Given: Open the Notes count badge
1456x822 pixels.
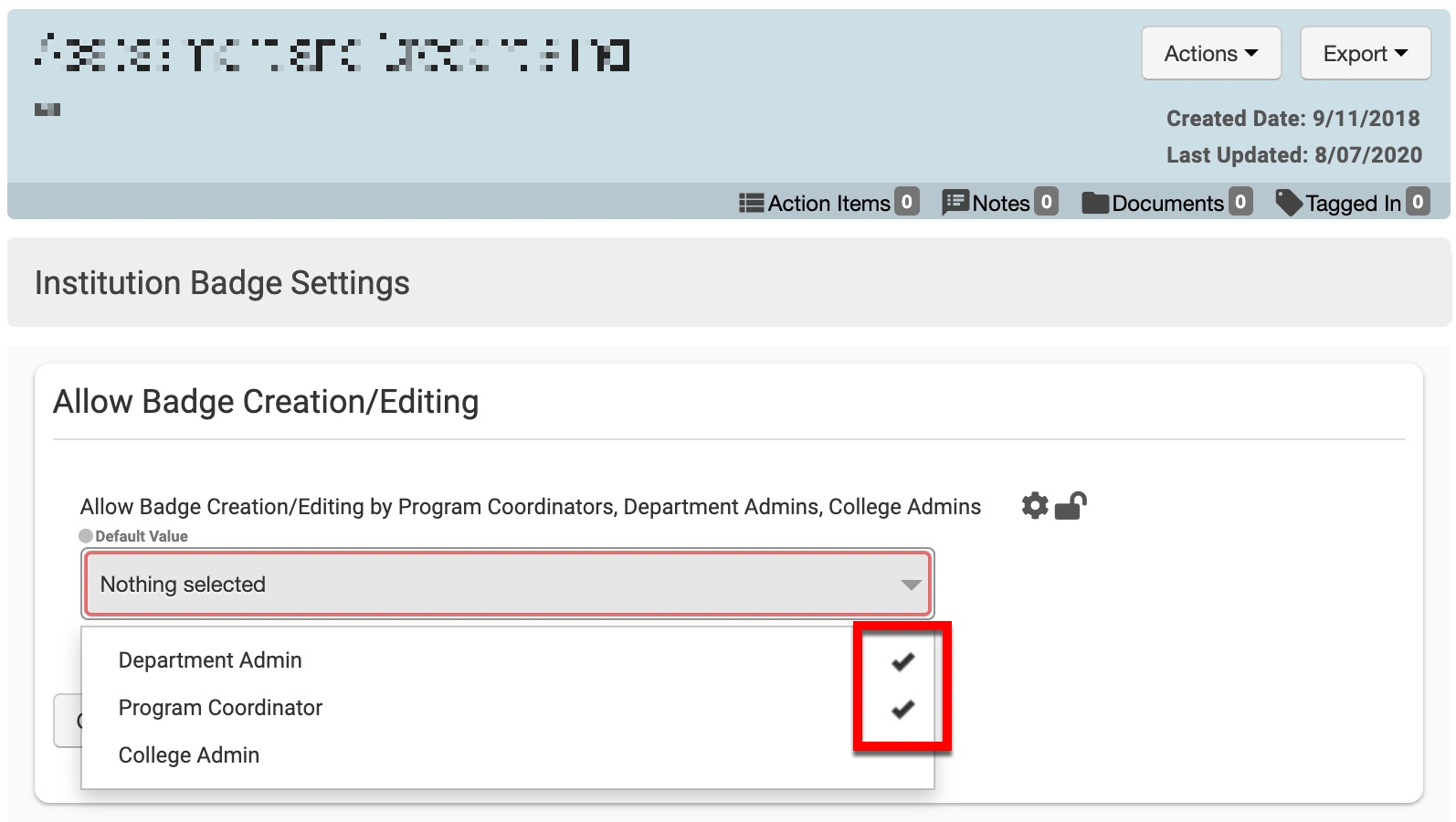Looking at the screenshot, I should point(1047,202).
